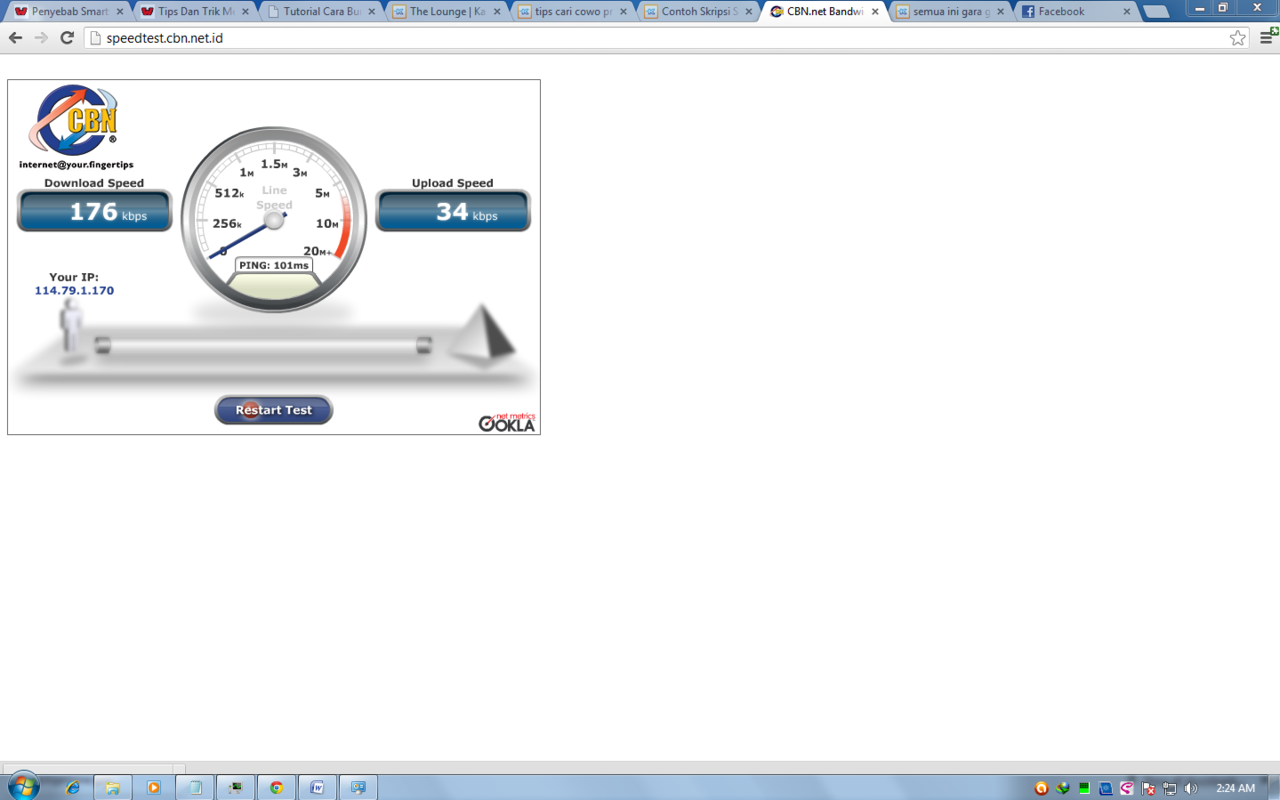Switch to the Penyebab Smart tab

(68, 12)
